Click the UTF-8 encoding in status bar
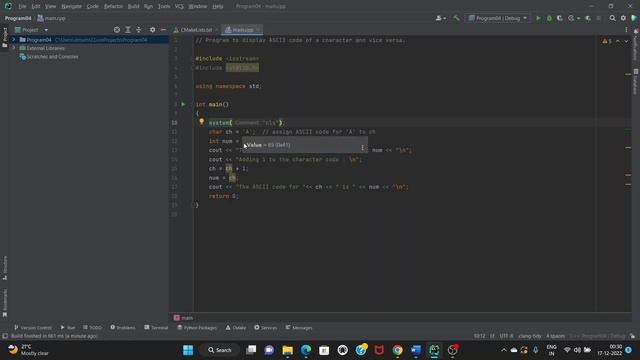640x360 pixels. click(506, 336)
